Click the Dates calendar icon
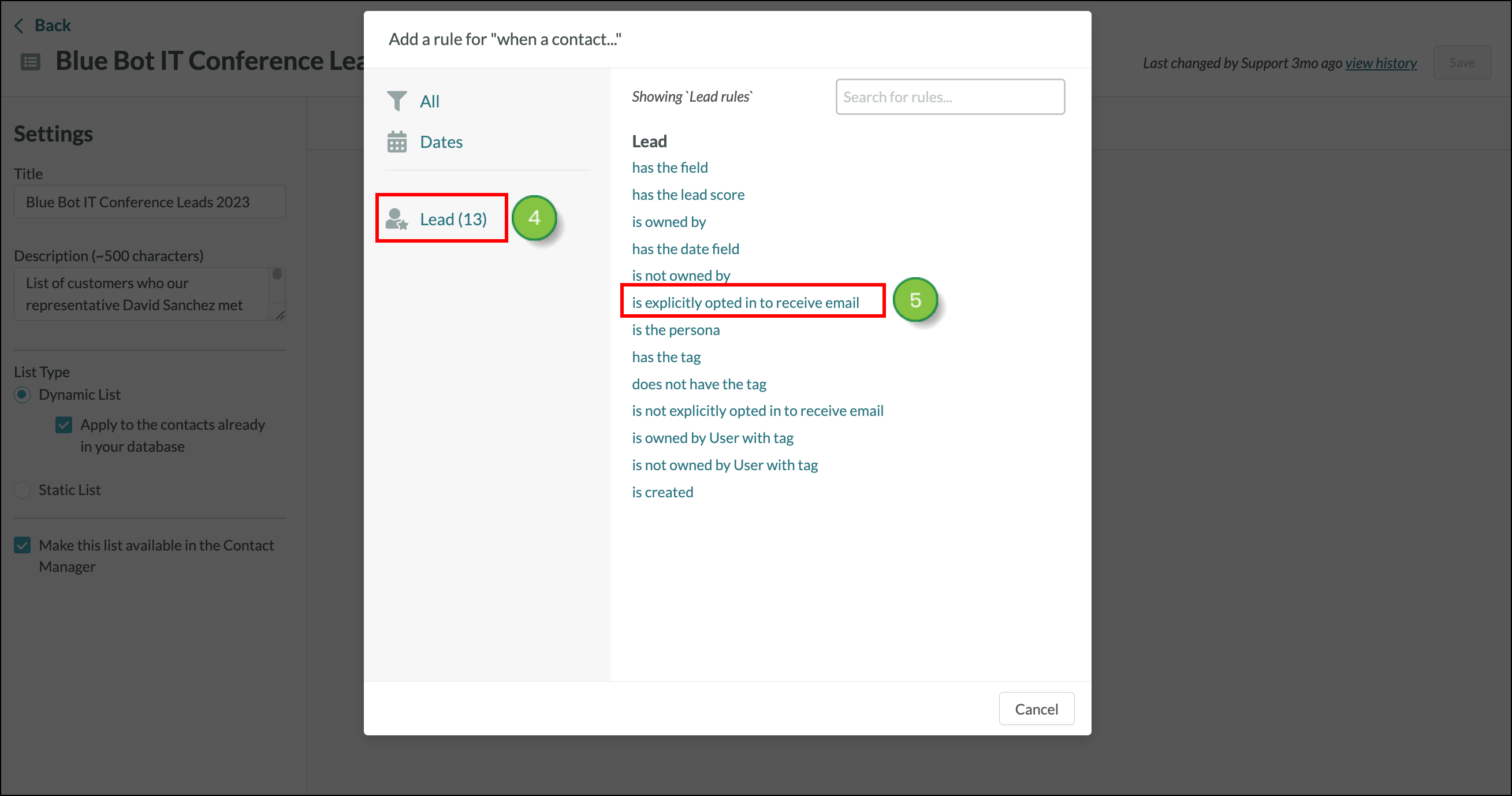 (397, 142)
